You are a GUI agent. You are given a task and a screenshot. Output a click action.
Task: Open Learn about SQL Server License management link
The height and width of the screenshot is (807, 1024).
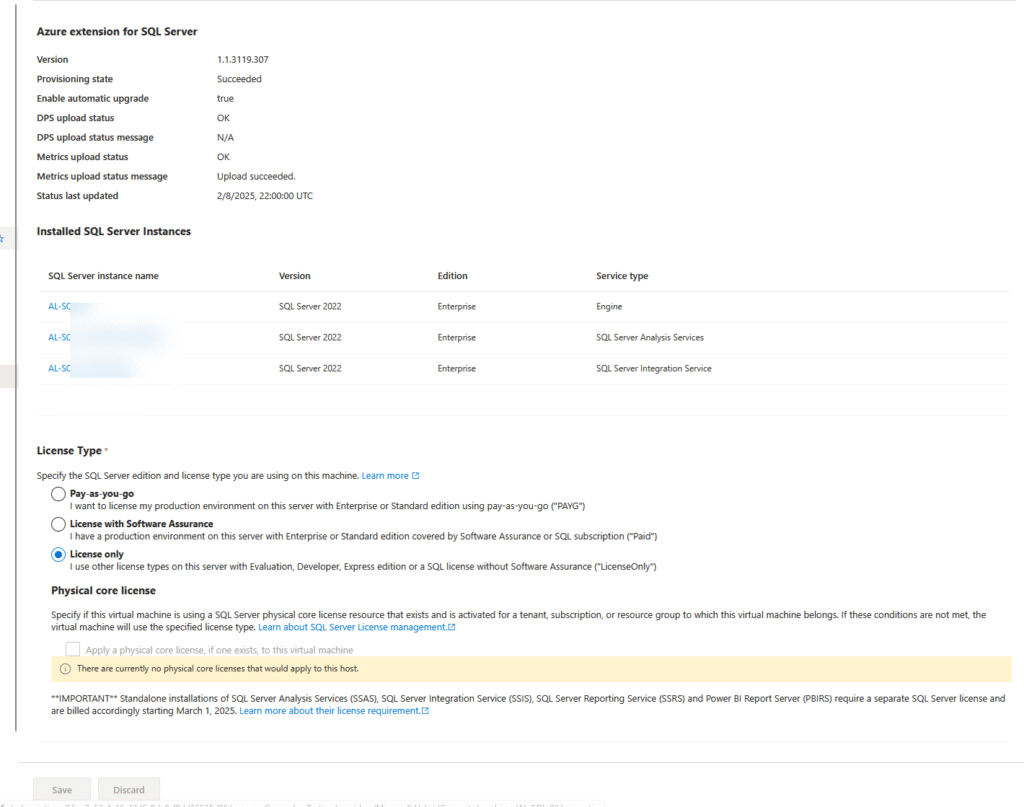tap(352, 627)
